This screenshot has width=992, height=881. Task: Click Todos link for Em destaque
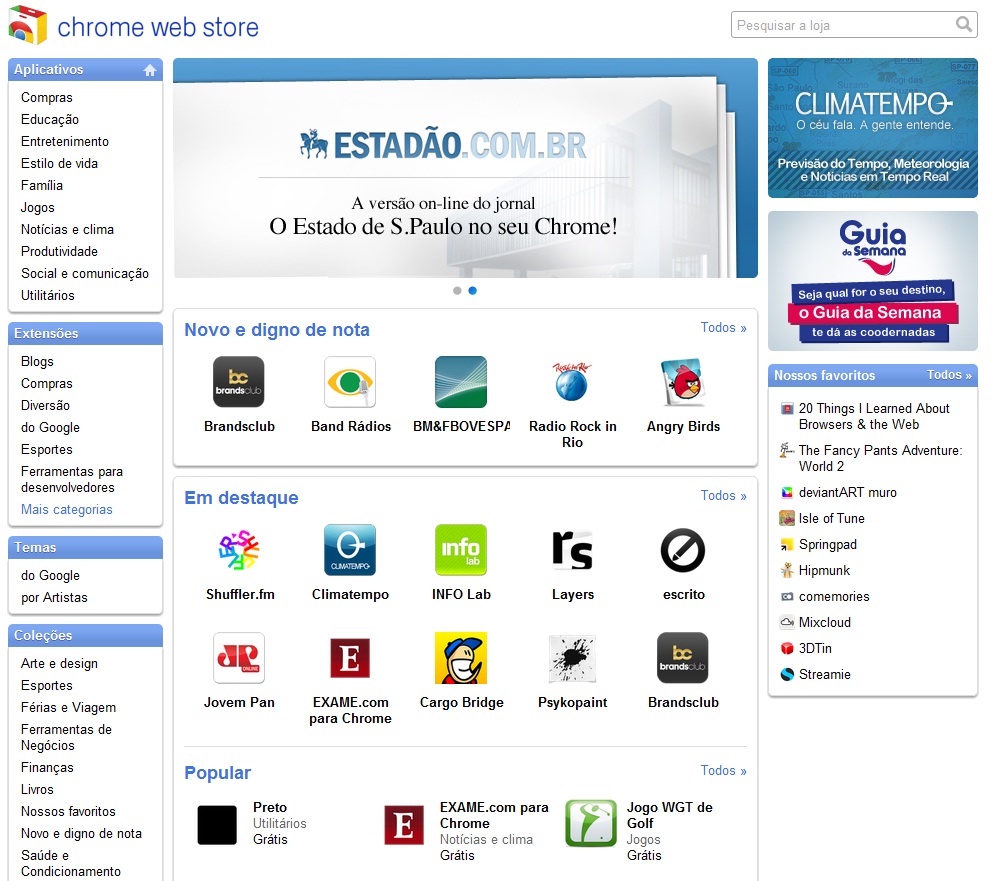tap(723, 496)
